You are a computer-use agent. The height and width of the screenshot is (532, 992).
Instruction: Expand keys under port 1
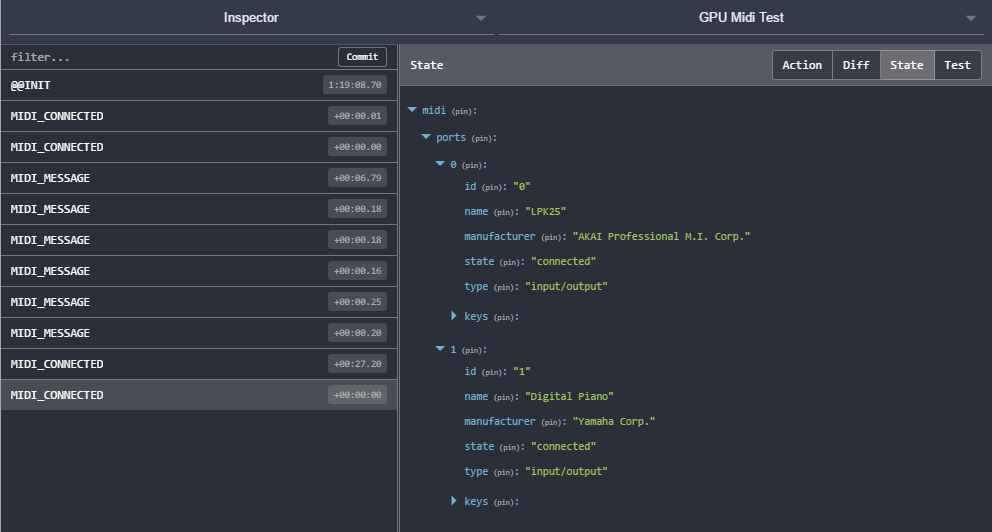(454, 500)
